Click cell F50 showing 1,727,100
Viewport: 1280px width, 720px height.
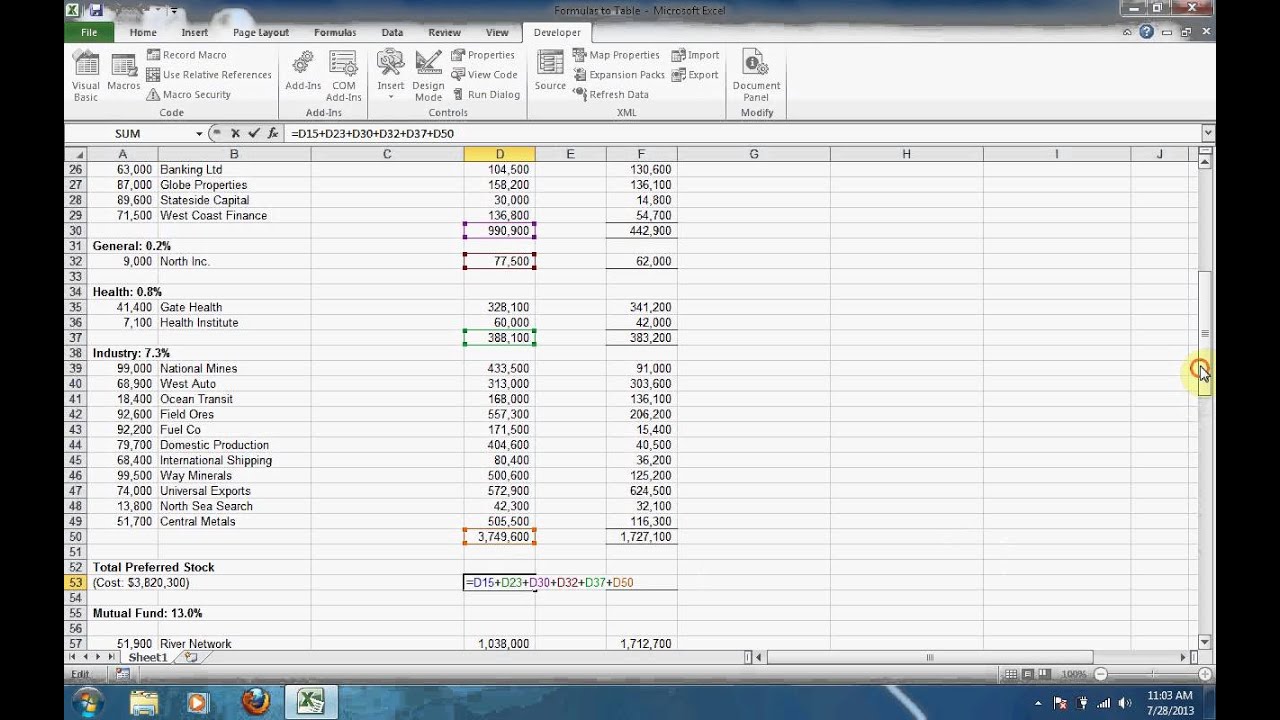641,537
